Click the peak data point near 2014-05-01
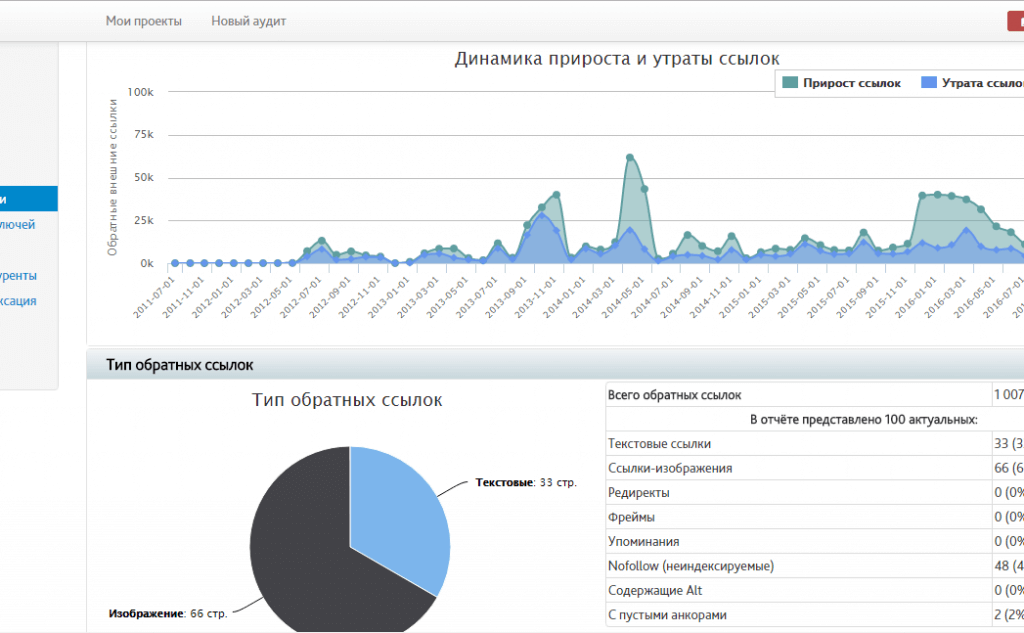The image size is (1024, 633). point(628,155)
